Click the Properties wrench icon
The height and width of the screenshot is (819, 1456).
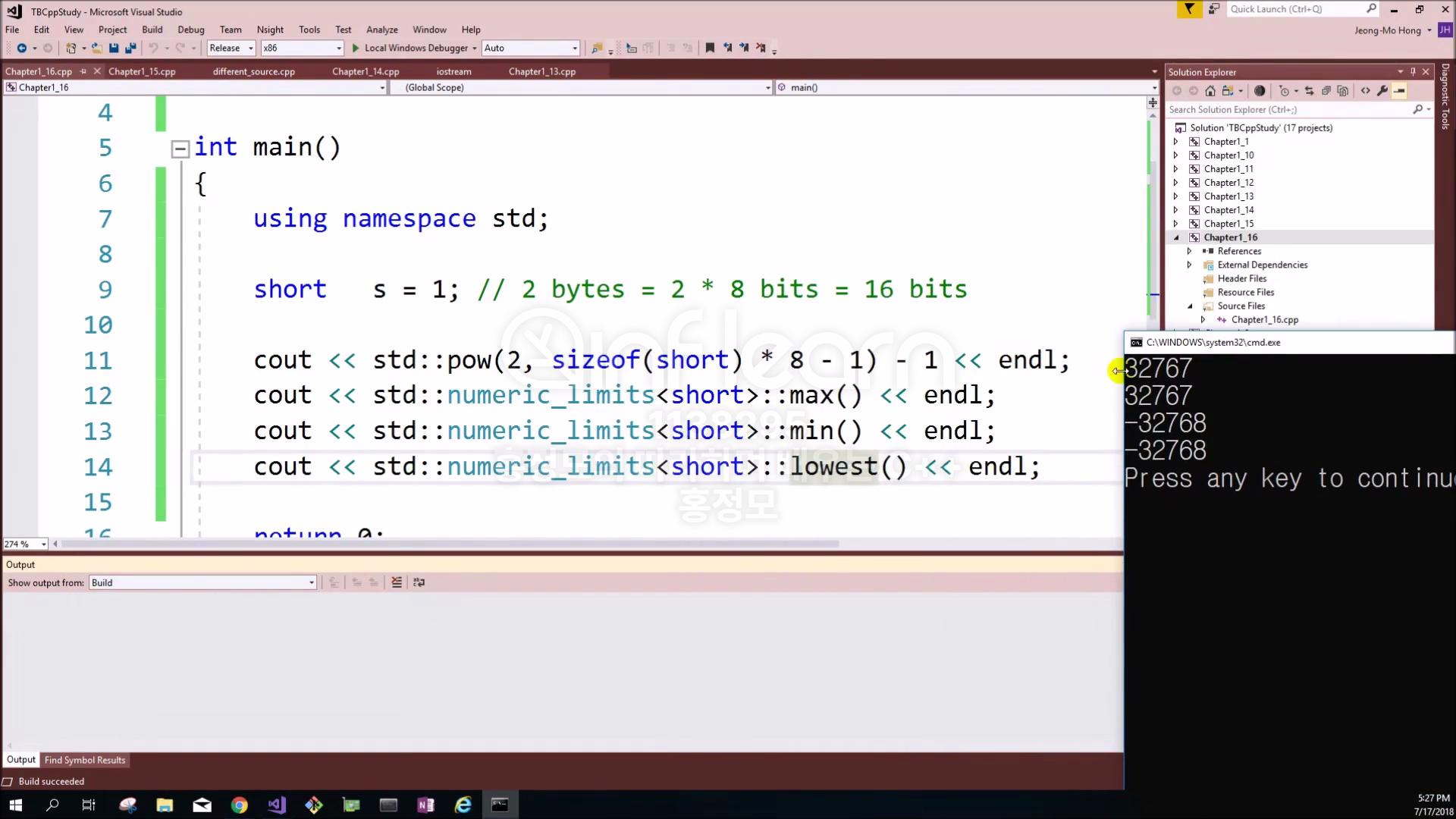pos(1382,91)
